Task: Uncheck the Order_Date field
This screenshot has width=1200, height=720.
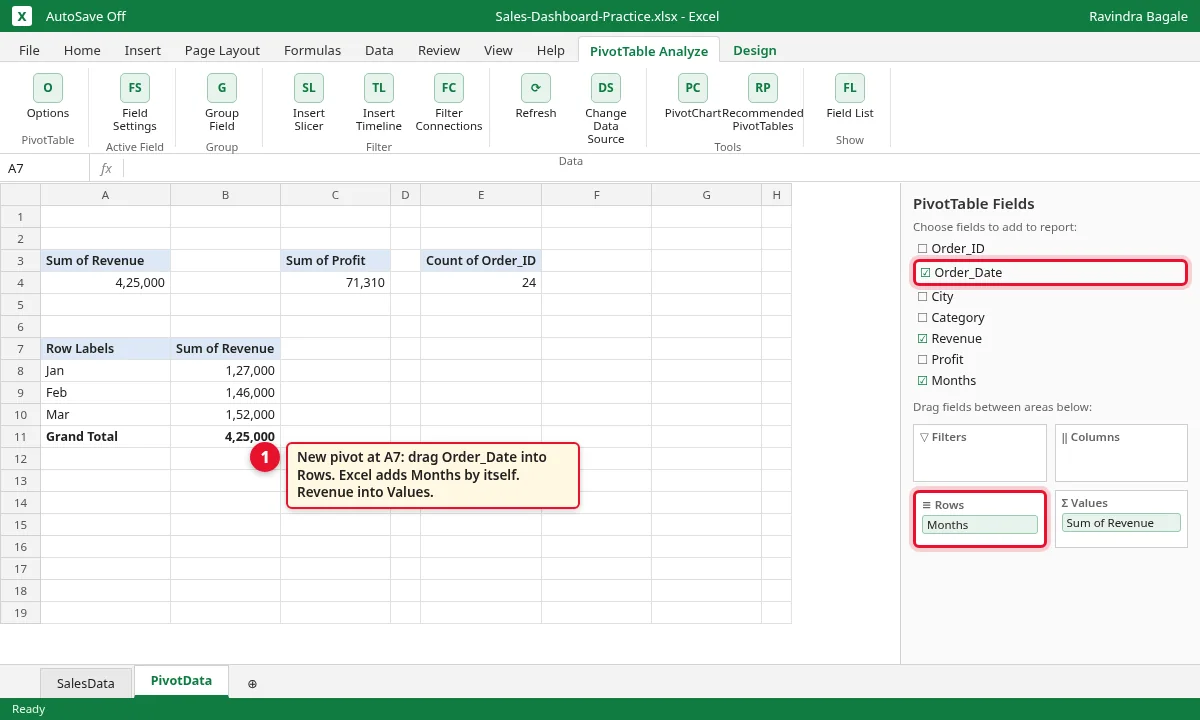Action: pyautogui.click(x=925, y=272)
